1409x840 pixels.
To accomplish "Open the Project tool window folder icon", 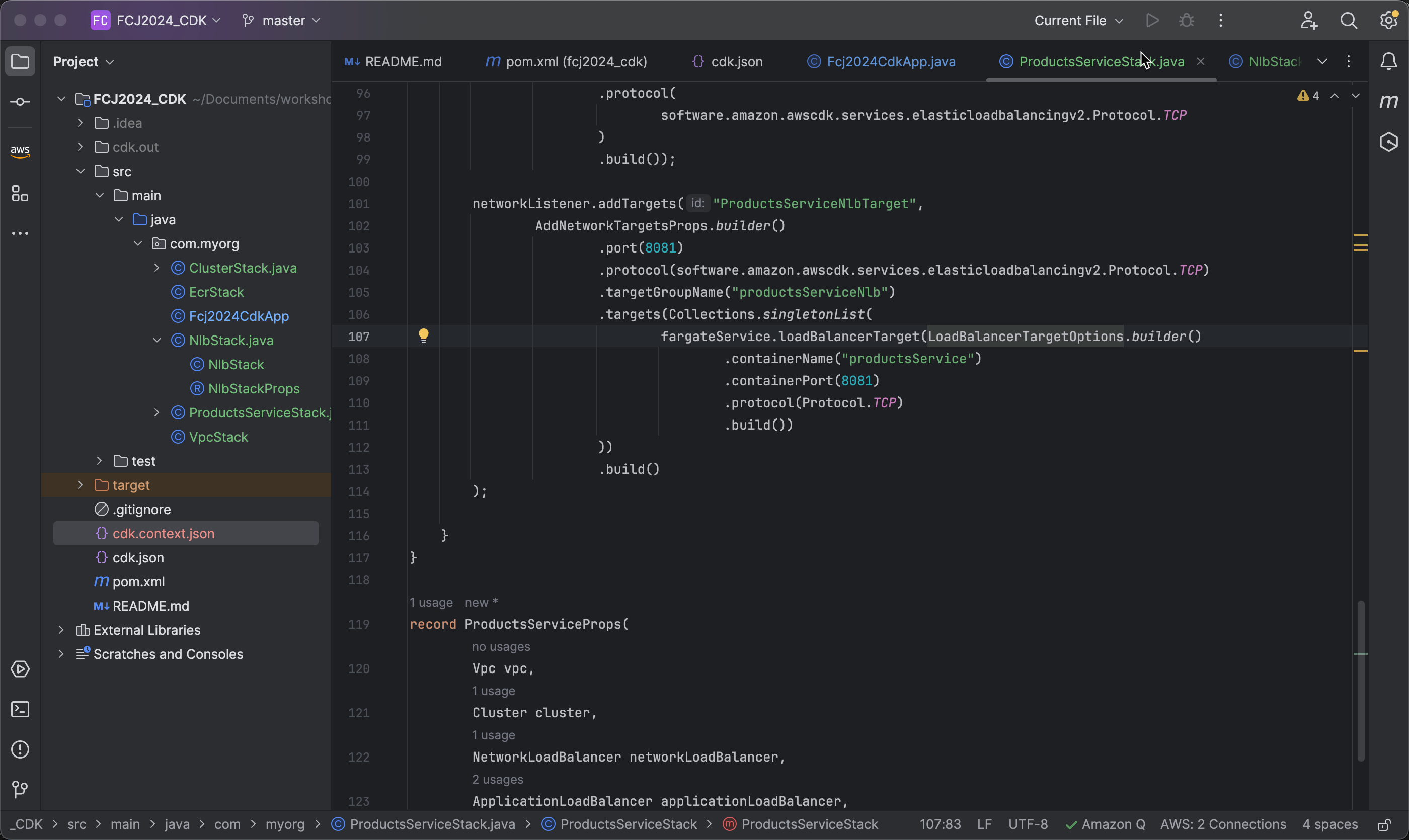I will (x=21, y=61).
